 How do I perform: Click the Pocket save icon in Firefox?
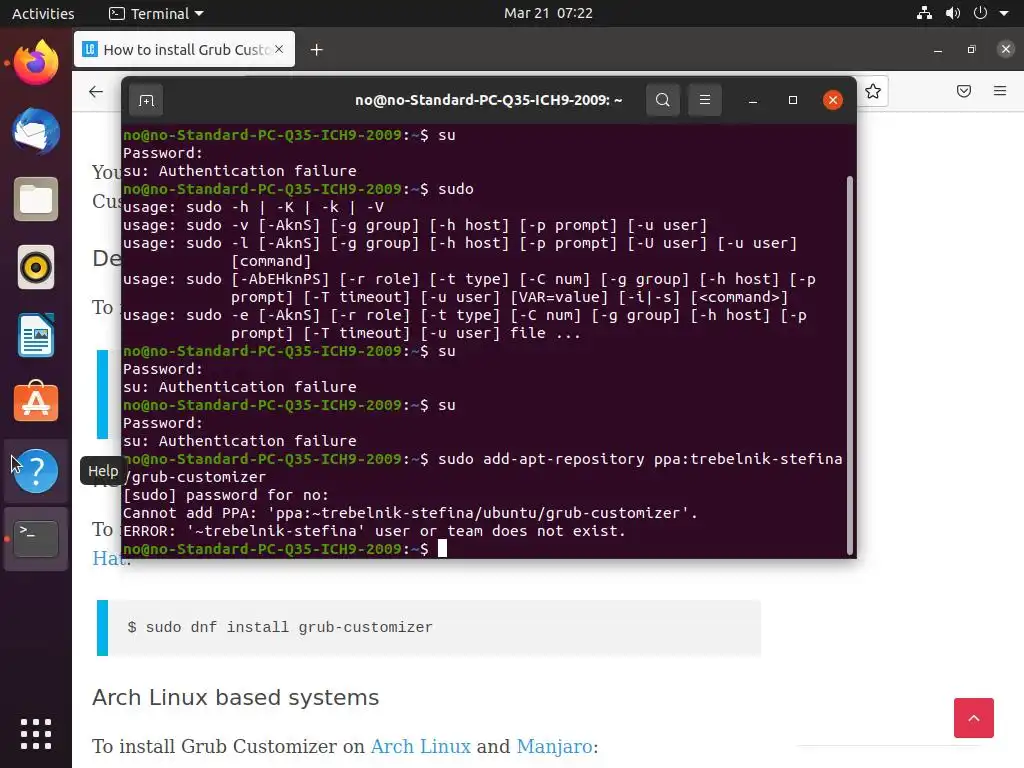pyautogui.click(x=964, y=91)
